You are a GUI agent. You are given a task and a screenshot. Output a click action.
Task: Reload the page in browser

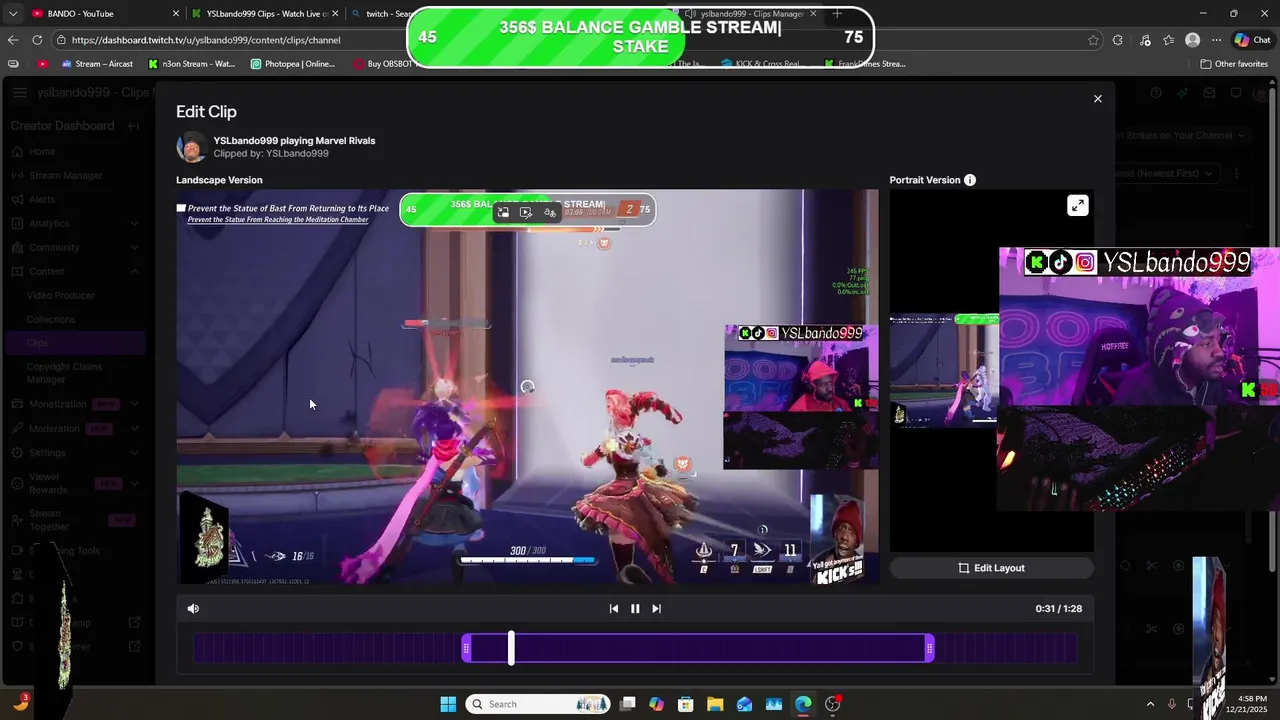tap(37, 40)
